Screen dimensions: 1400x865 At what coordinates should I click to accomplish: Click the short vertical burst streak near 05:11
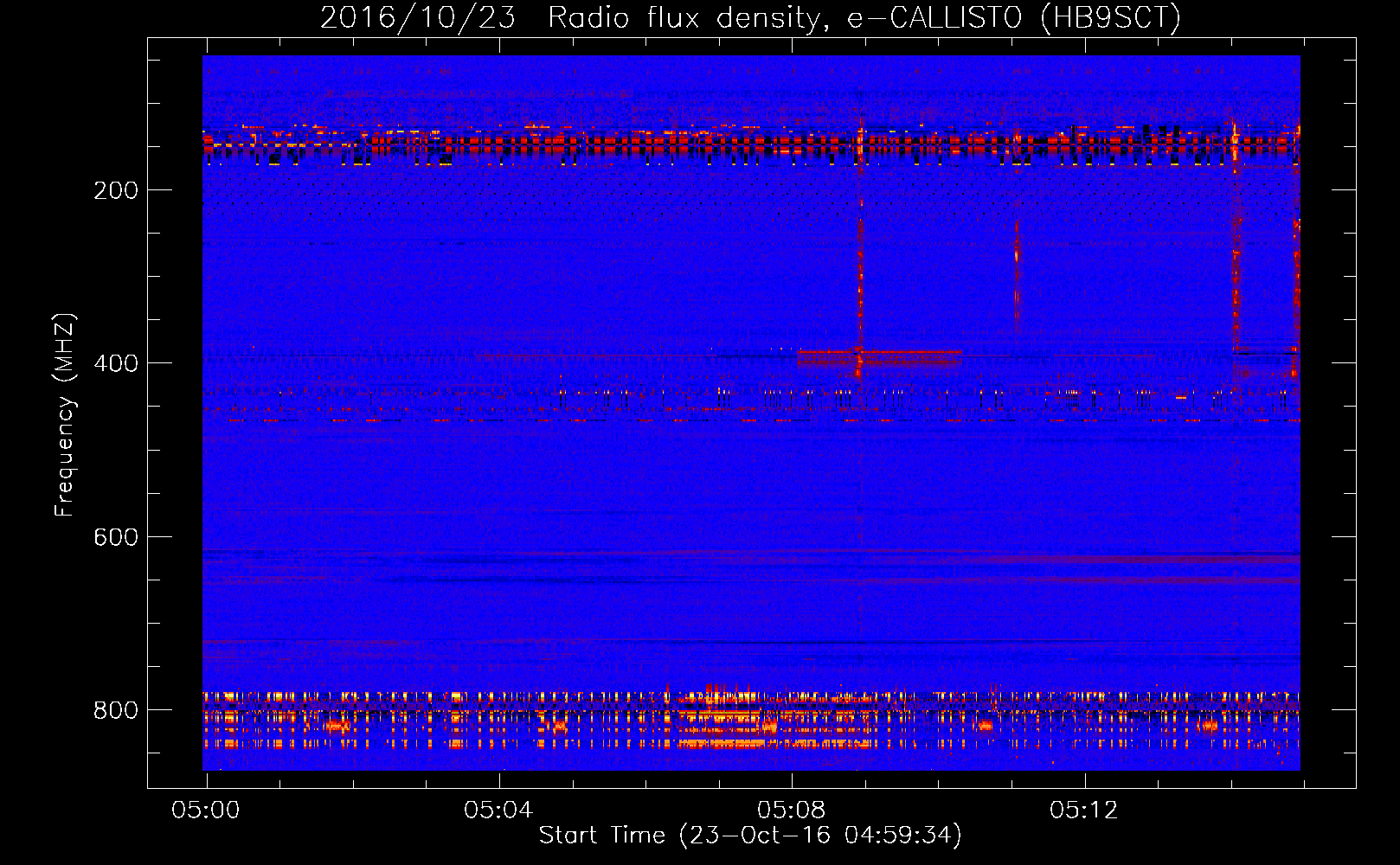1017,268
